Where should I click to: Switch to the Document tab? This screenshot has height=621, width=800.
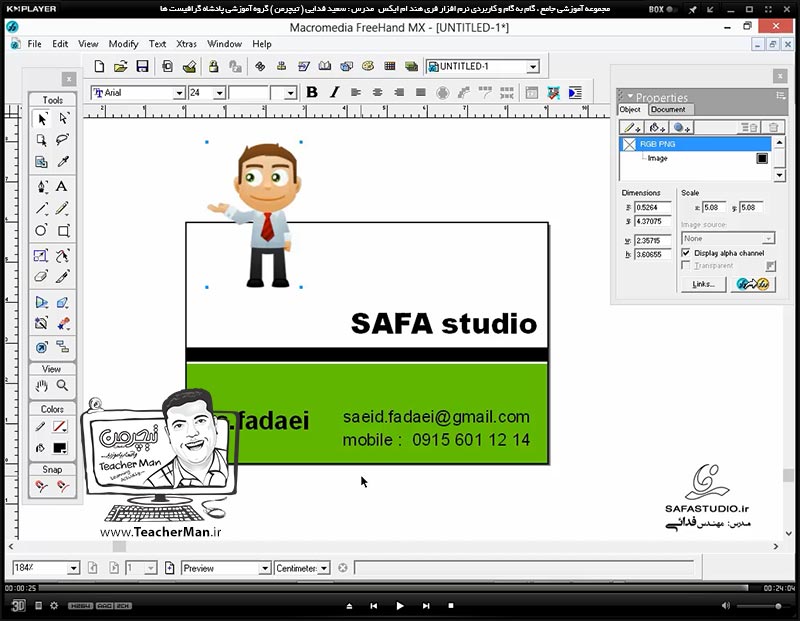pyautogui.click(x=668, y=109)
